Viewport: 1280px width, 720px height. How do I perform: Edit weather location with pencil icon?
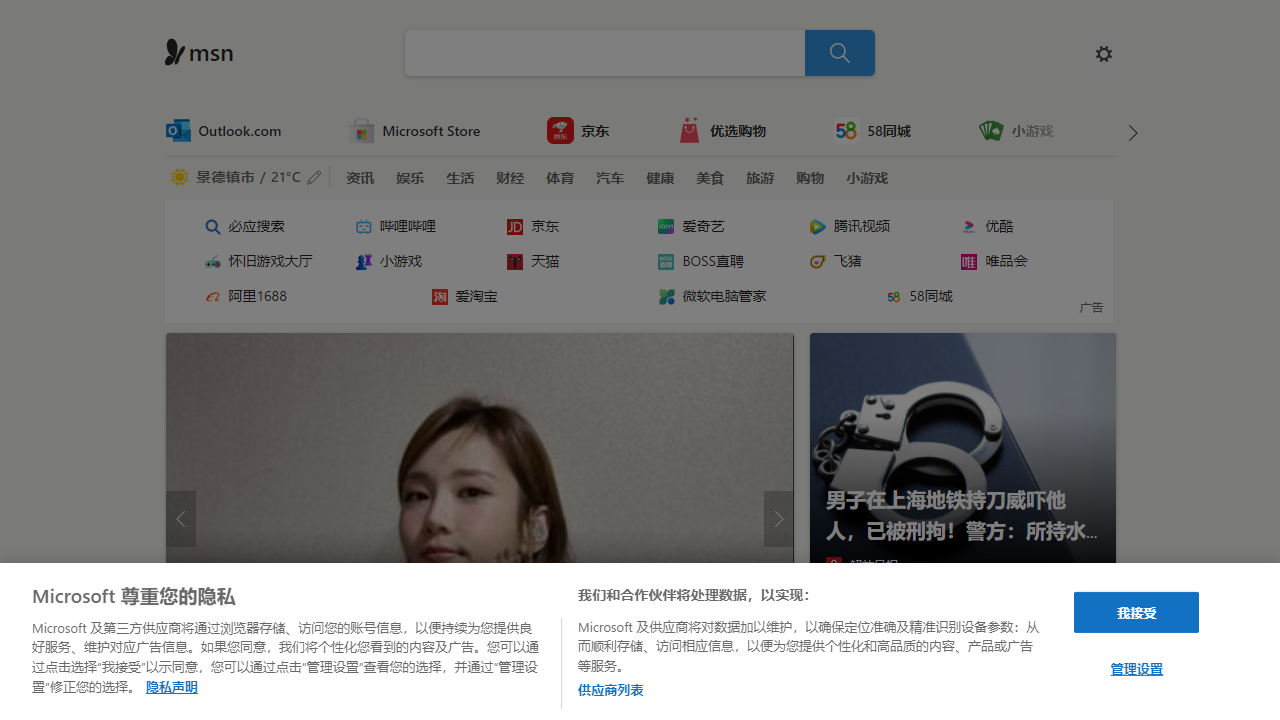pos(314,176)
